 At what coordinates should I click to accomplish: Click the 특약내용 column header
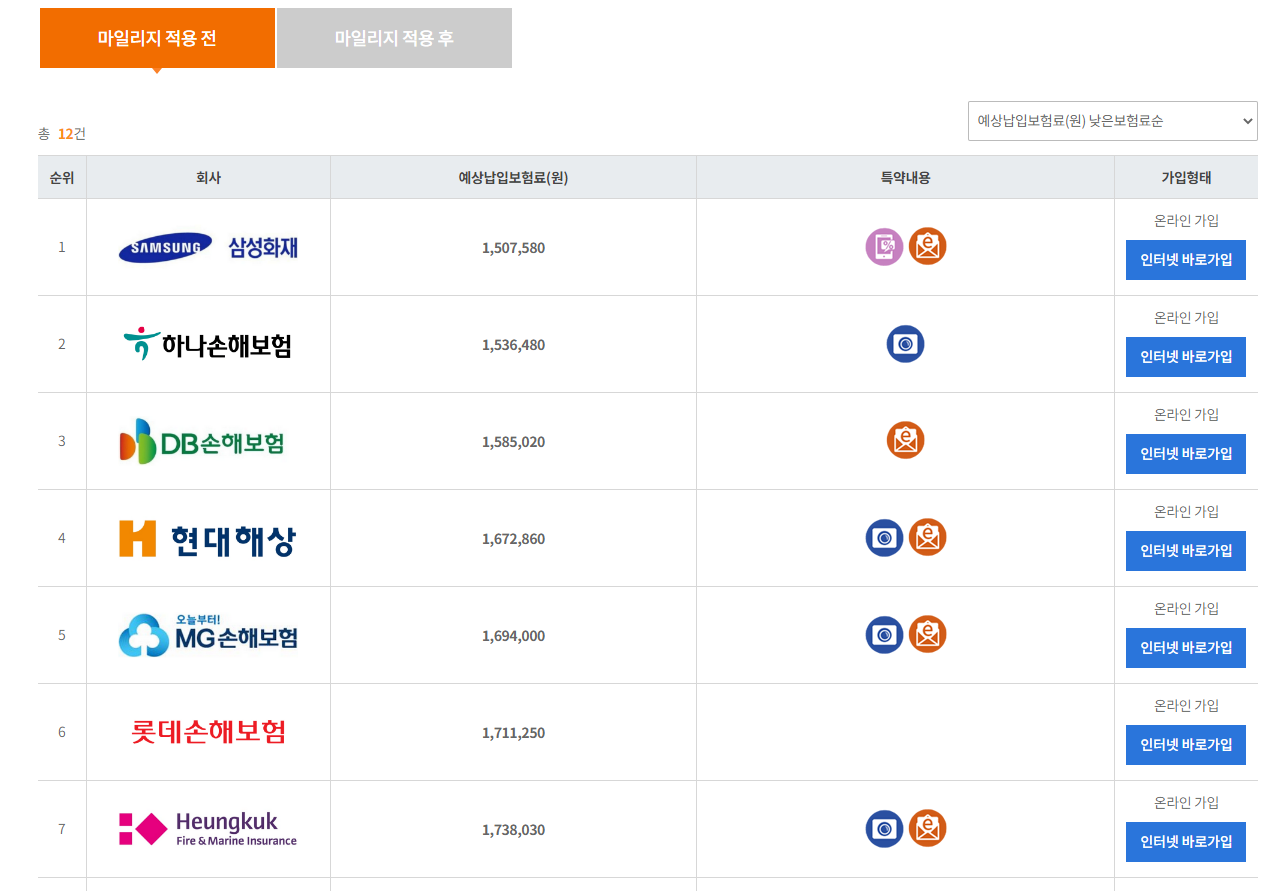[905, 178]
